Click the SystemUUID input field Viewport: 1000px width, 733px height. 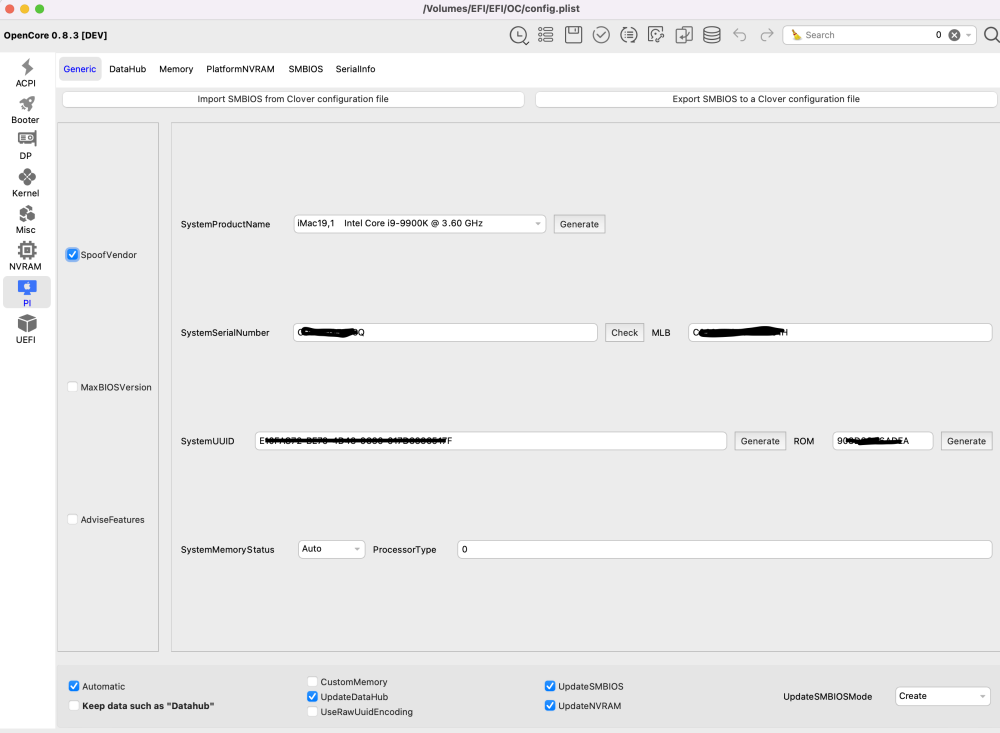[x=490, y=441]
